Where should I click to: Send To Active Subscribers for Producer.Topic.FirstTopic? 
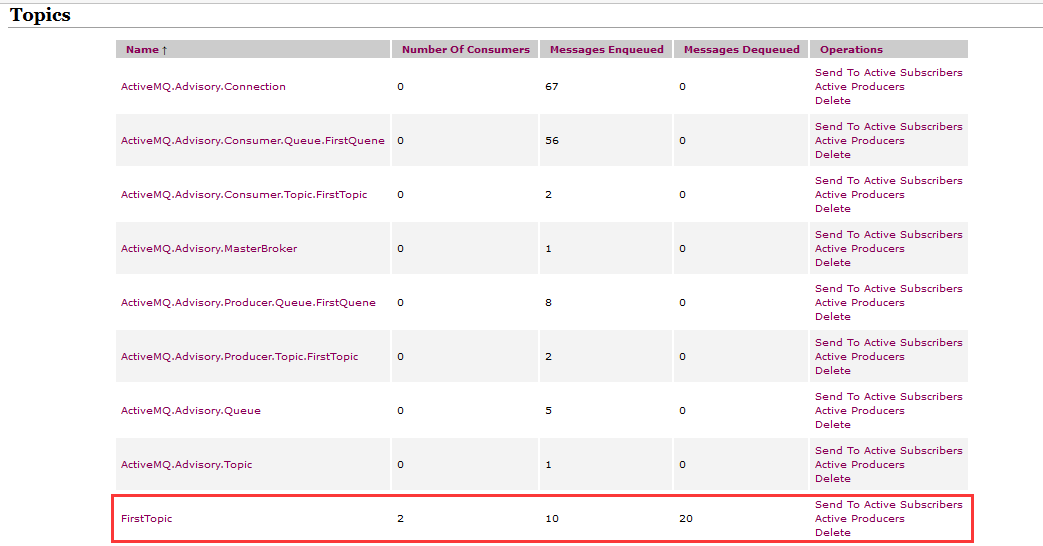pos(889,342)
